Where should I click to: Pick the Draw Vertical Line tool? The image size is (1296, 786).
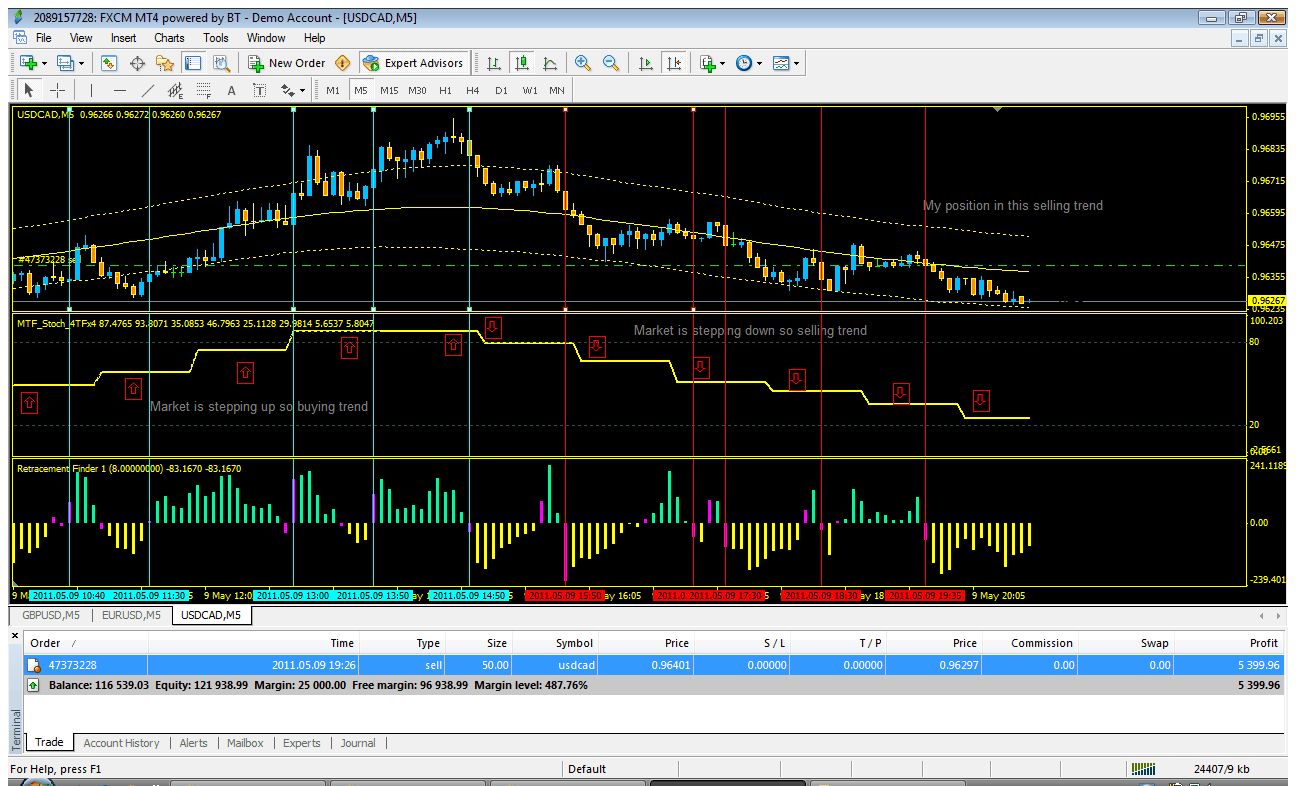tap(92, 90)
